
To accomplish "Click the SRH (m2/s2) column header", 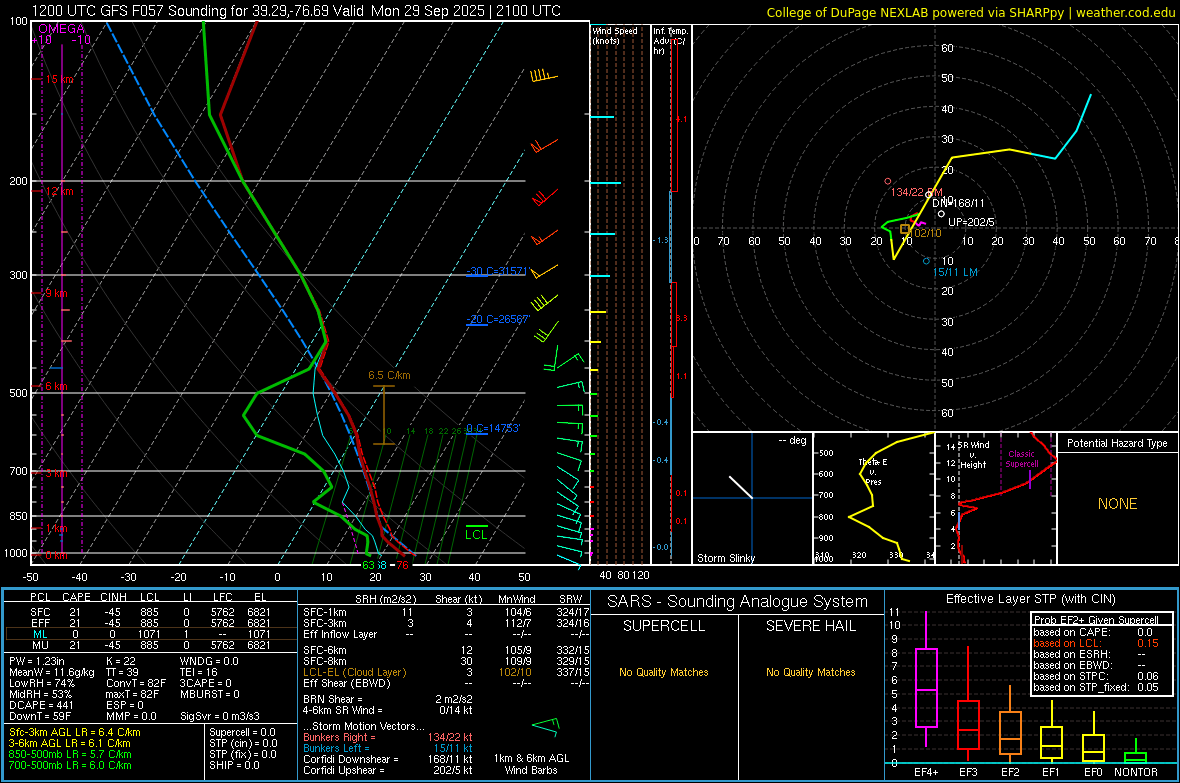I will click(388, 599).
